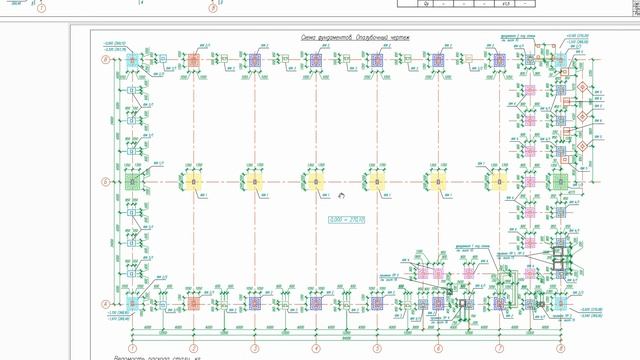Pick the purple foundation at axes В and 3

[255, 60]
